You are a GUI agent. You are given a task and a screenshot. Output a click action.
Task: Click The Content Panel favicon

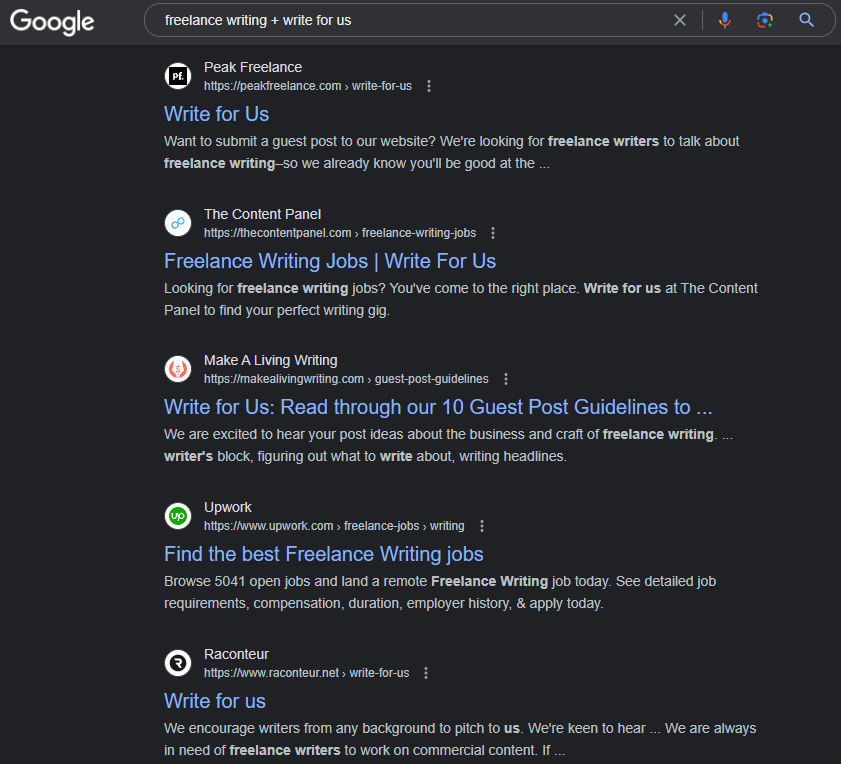178,223
